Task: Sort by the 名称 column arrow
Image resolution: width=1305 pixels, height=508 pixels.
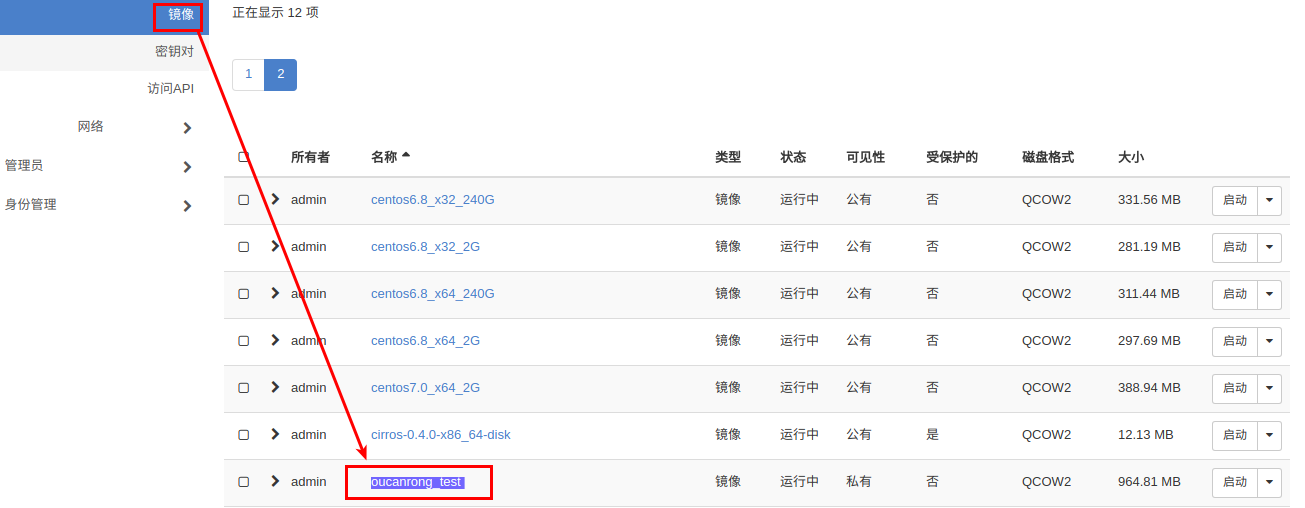Action: click(x=406, y=156)
